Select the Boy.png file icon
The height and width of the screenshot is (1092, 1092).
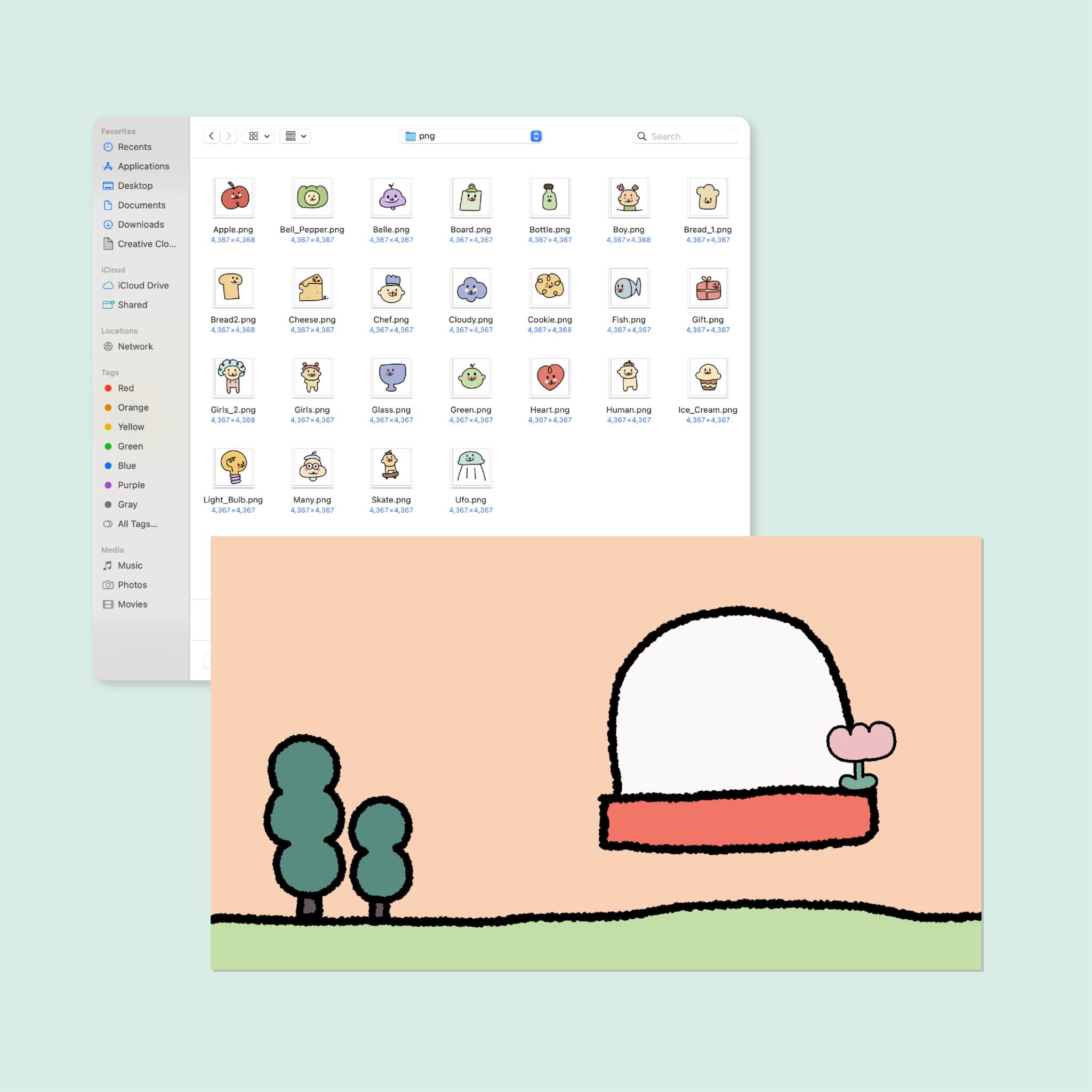pos(629,197)
